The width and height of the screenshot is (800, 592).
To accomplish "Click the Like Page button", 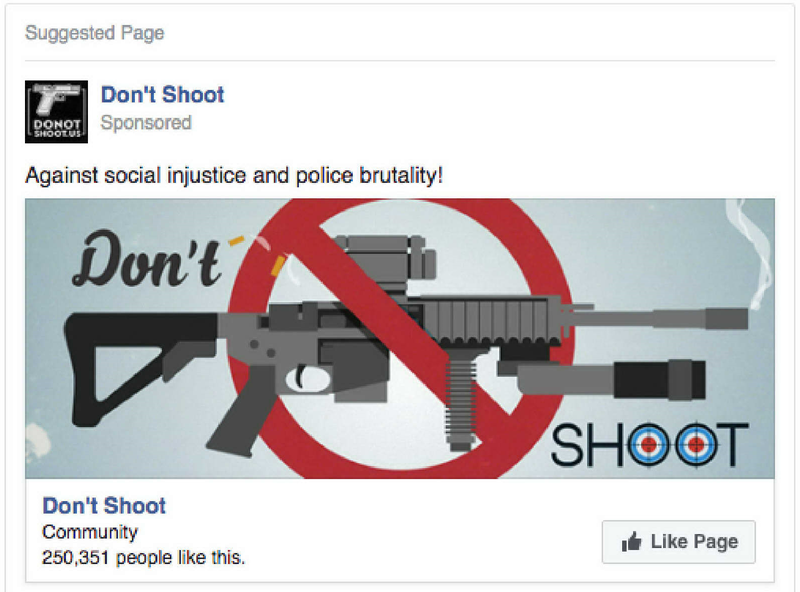I will point(679,541).
